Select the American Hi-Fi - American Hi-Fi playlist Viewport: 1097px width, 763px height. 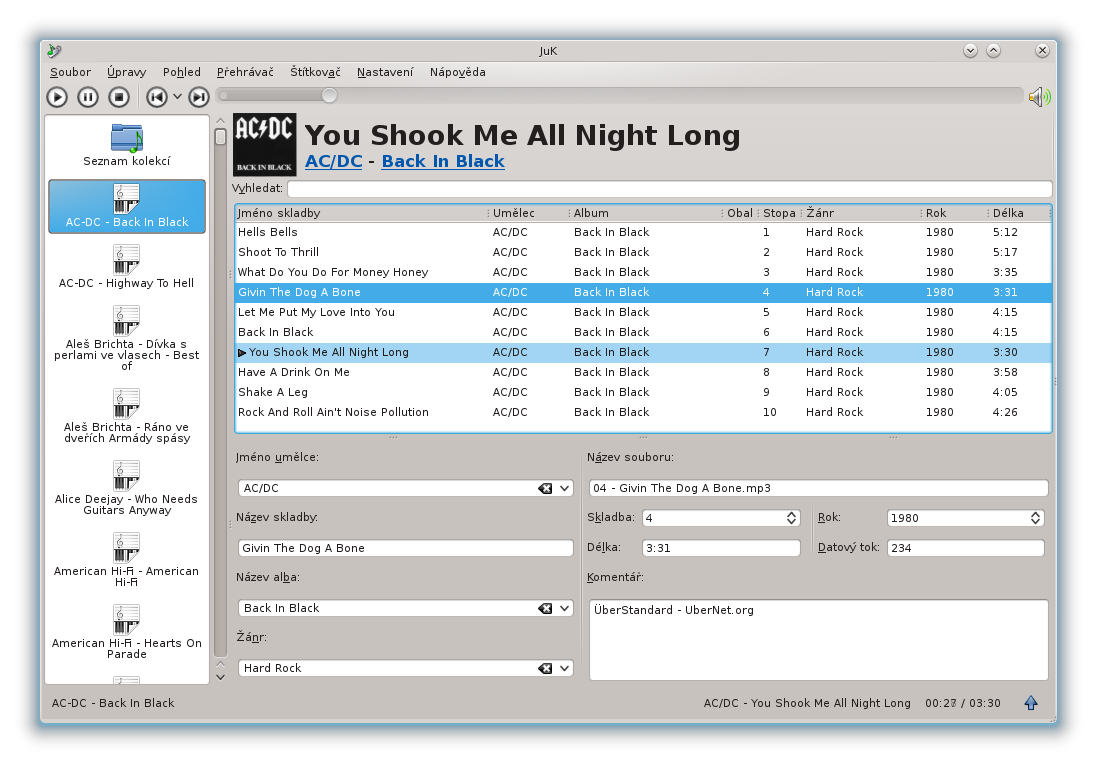pos(127,559)
